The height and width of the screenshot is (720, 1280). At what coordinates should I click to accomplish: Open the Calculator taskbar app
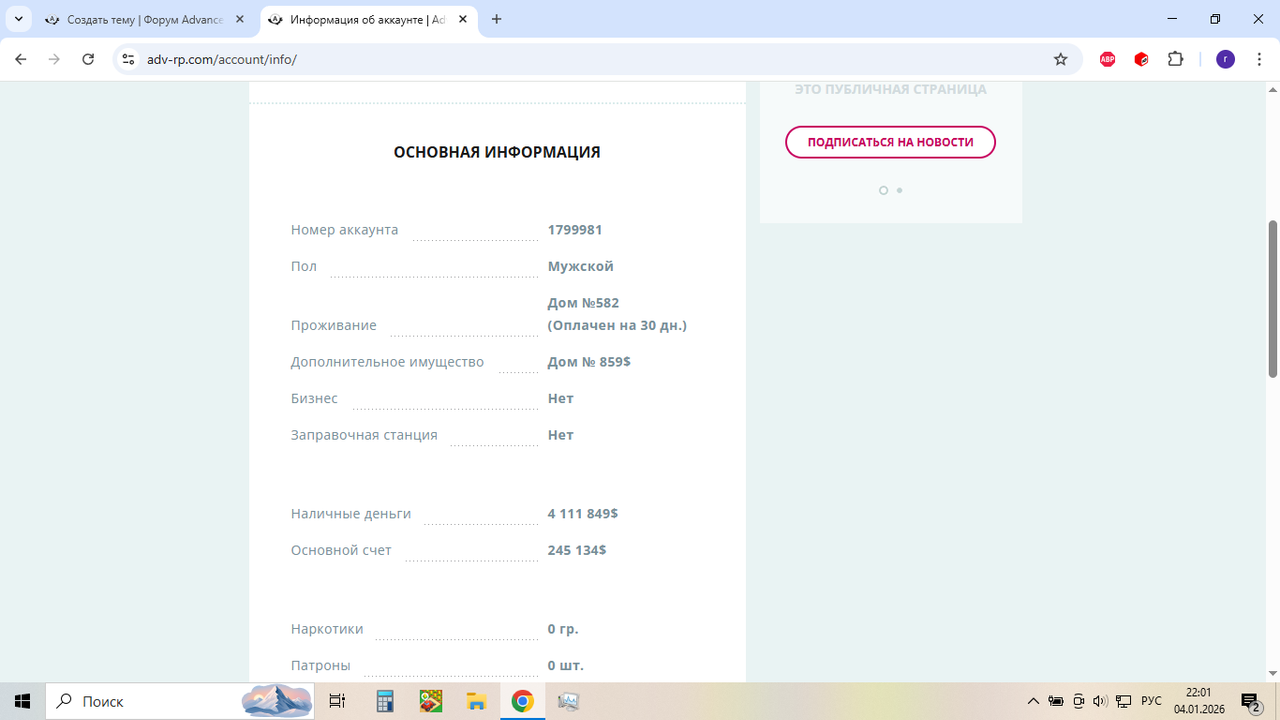(385, 701)
